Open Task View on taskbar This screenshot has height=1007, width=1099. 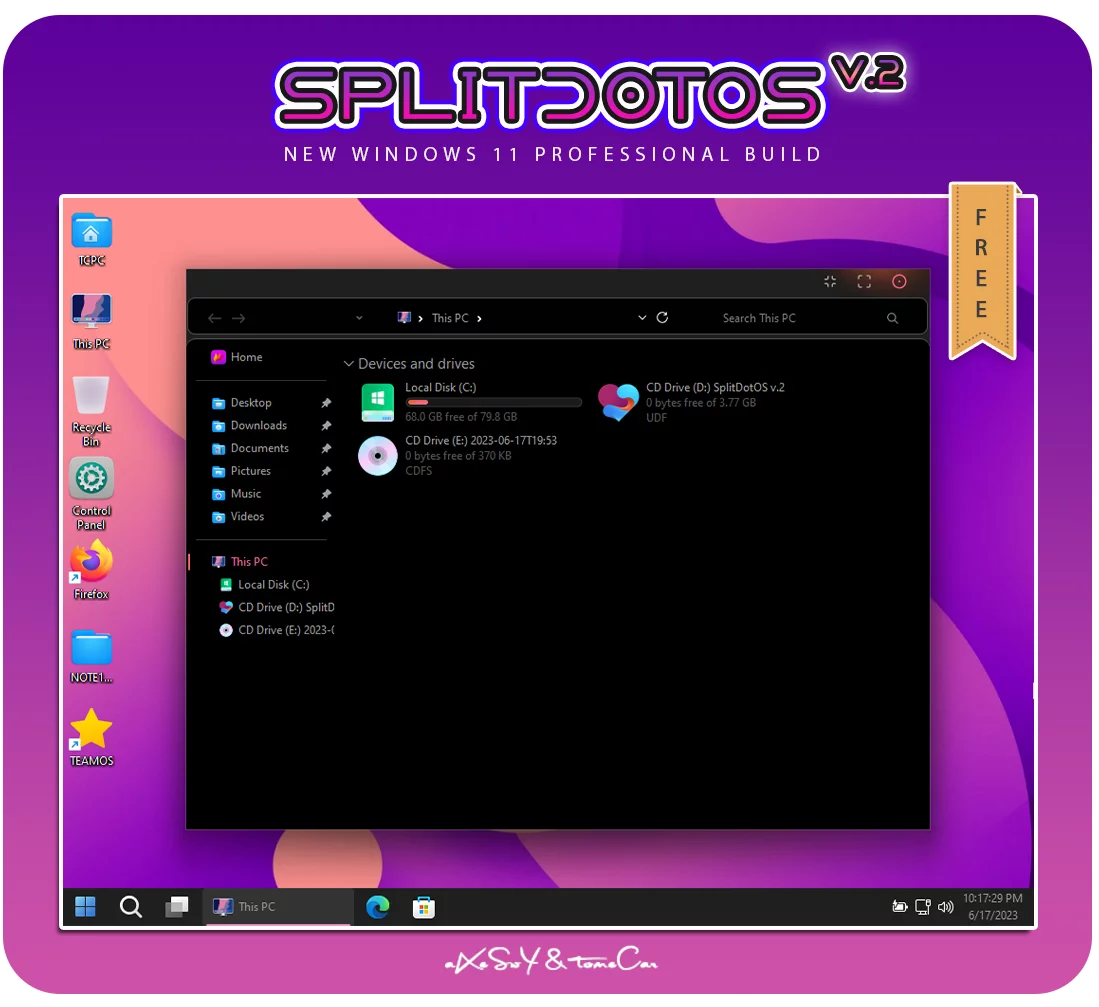tap(177, 907)
